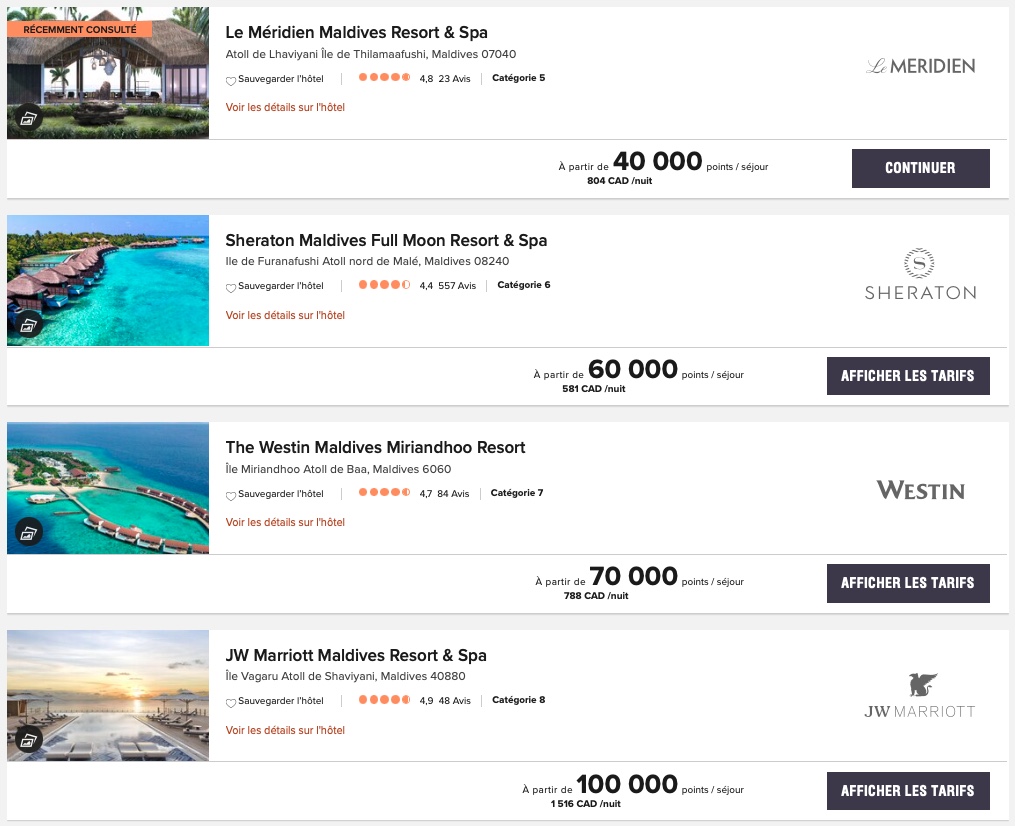Click the Sheraton brand logo
This screenshot has width=1015, height=826.
[x=920, y=275]
